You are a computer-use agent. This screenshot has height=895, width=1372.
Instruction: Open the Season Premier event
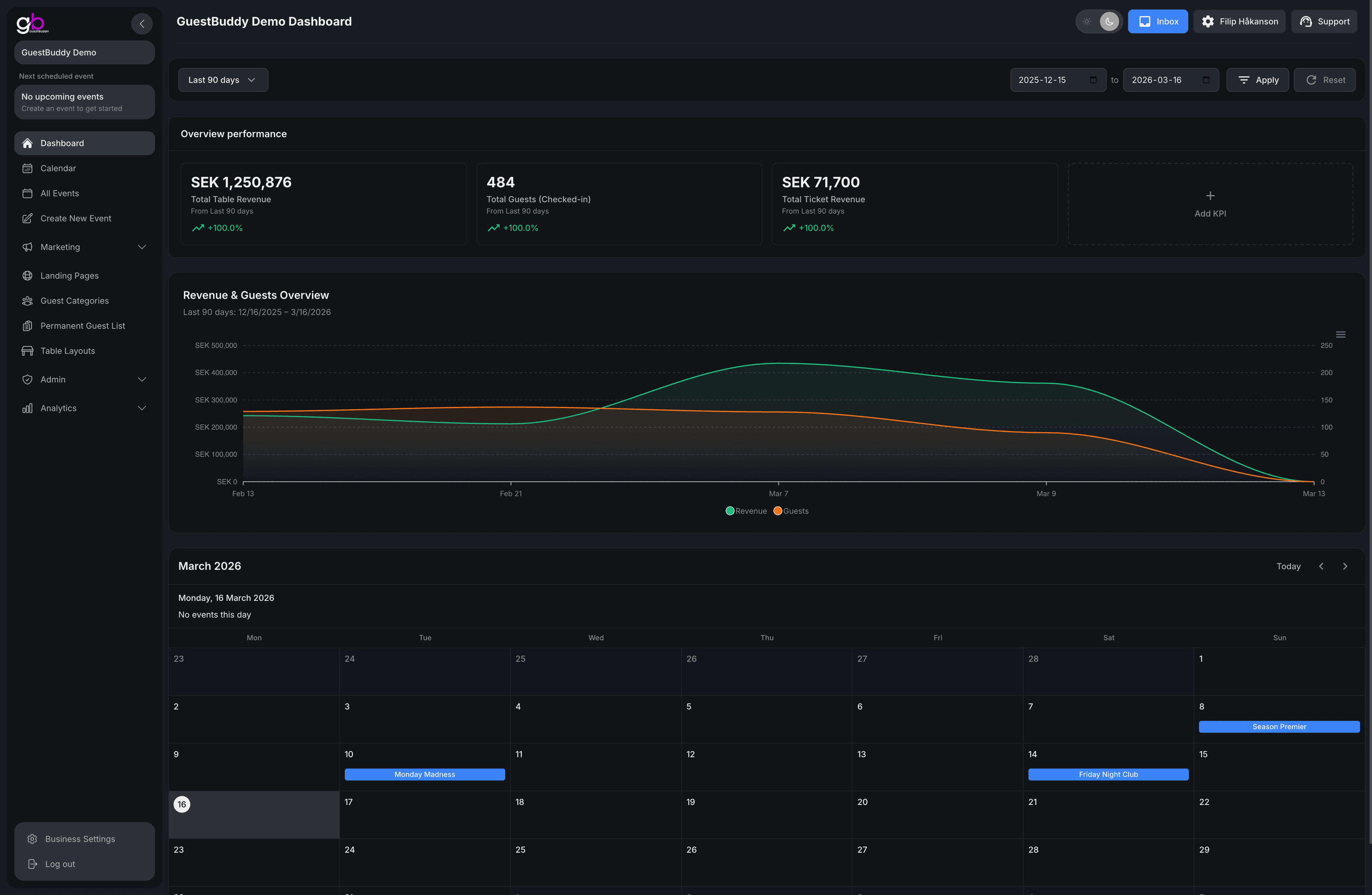tap(1279, 727)
